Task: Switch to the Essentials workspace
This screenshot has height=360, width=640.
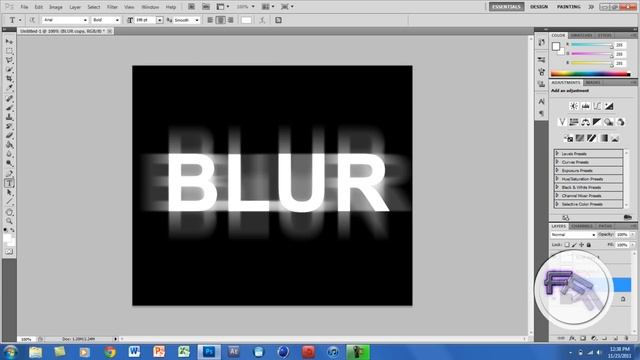Action: click(506, 7)
